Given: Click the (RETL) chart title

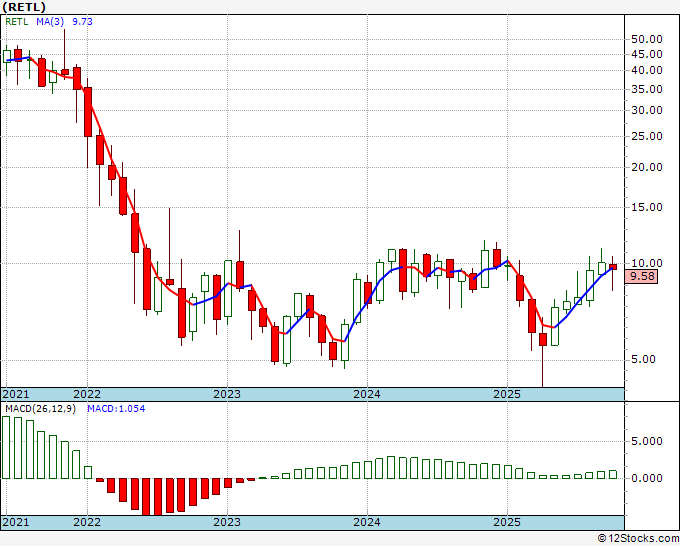Looking at the screenshot, I should (23, 7).
